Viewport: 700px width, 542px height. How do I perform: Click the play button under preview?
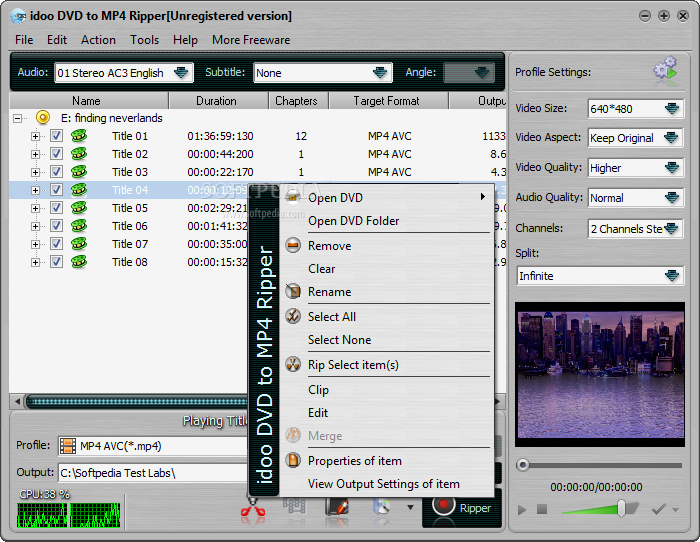(522, 509)
